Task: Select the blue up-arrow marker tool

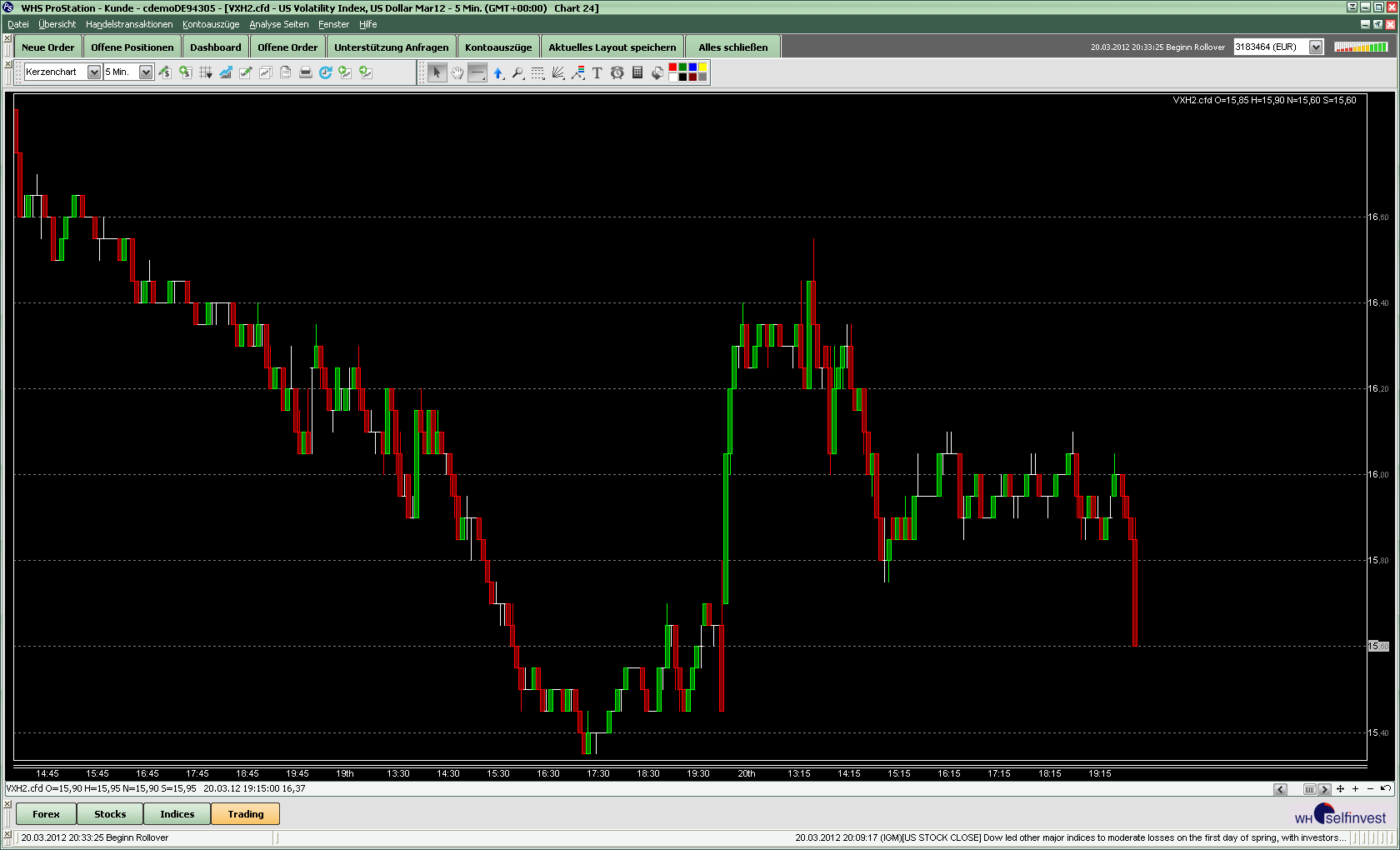Action: point(498,73)
